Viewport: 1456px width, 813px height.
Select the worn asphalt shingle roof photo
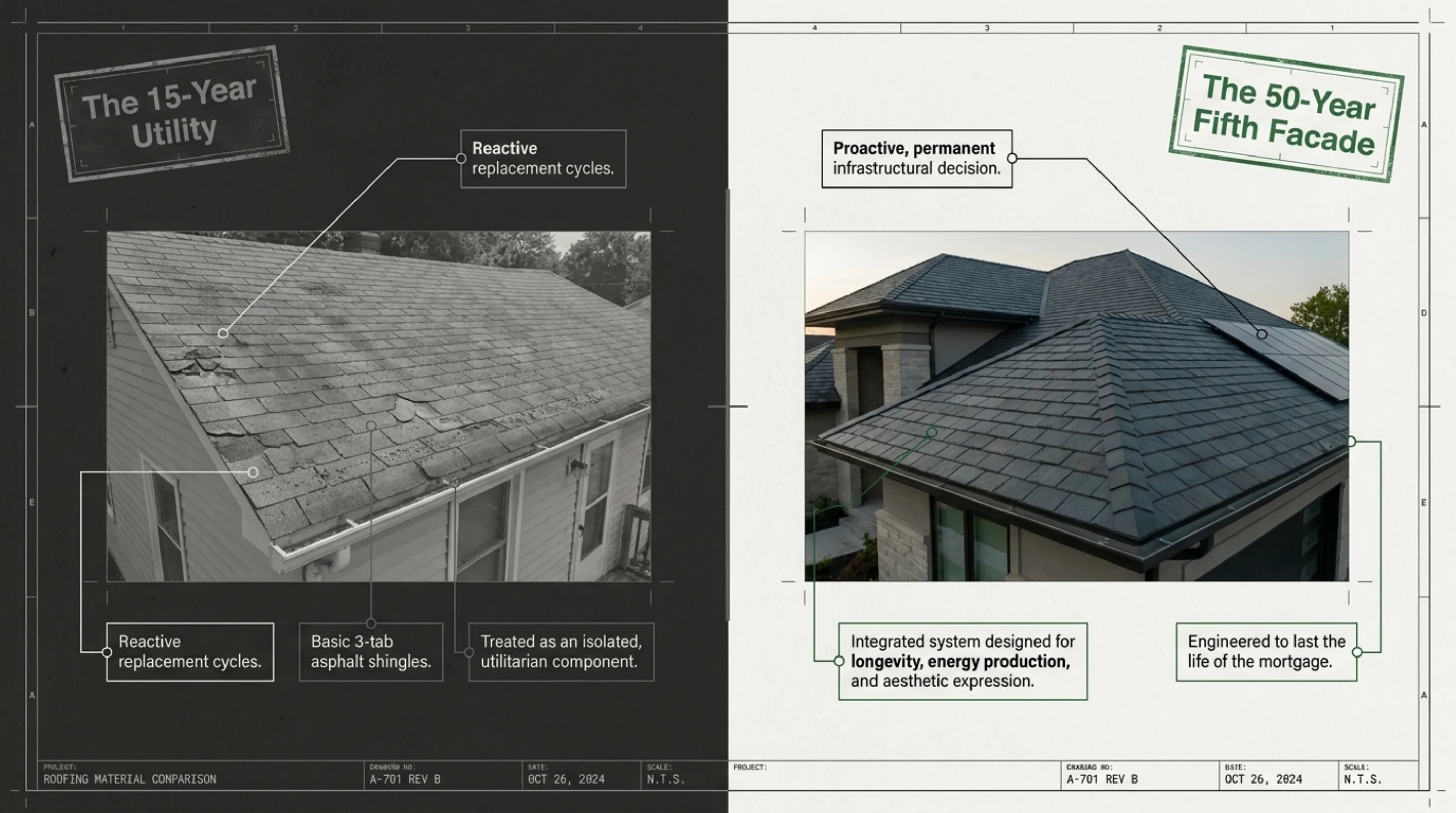(379, 406)
